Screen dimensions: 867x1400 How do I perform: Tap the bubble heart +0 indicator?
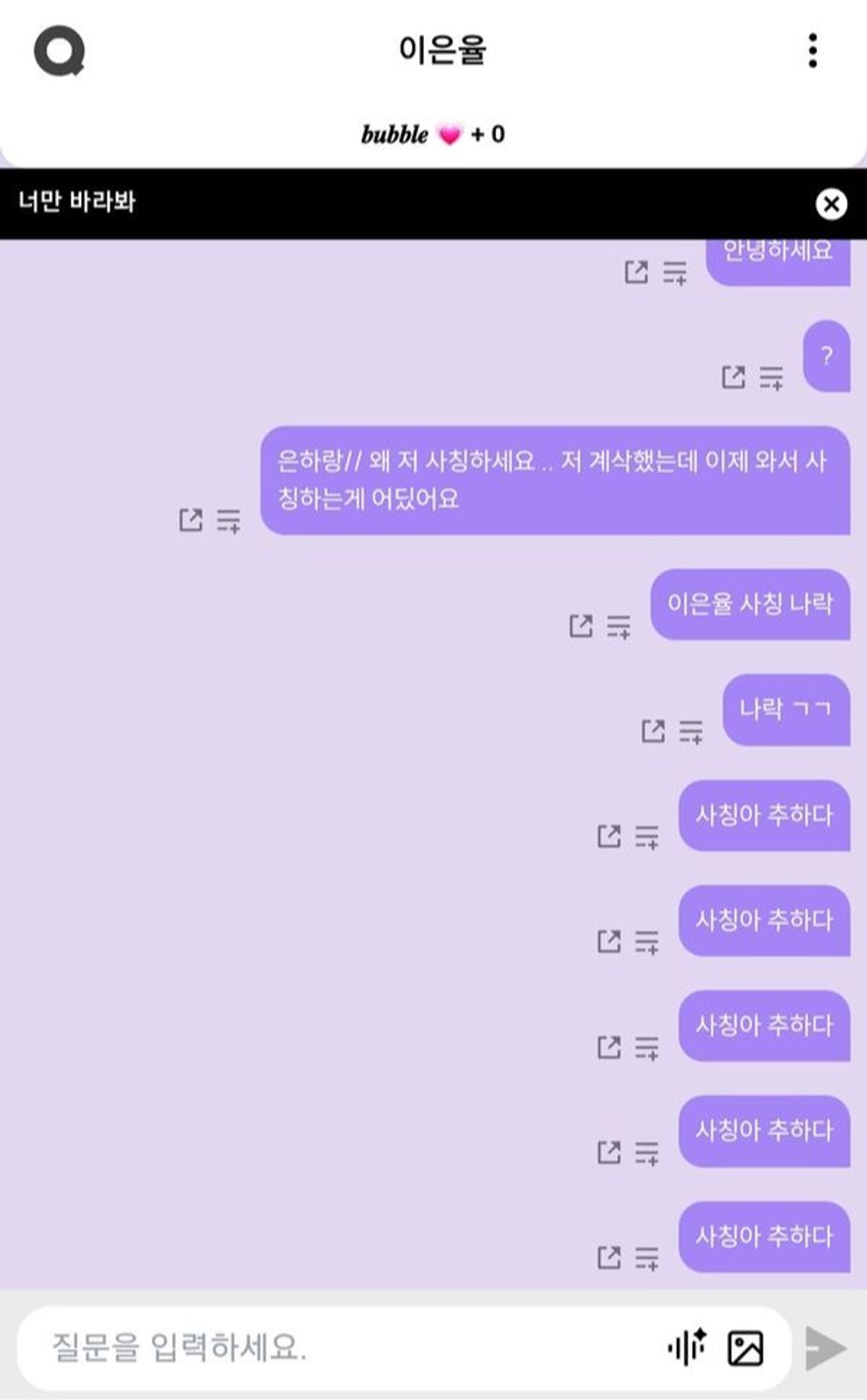click(433, 134)
